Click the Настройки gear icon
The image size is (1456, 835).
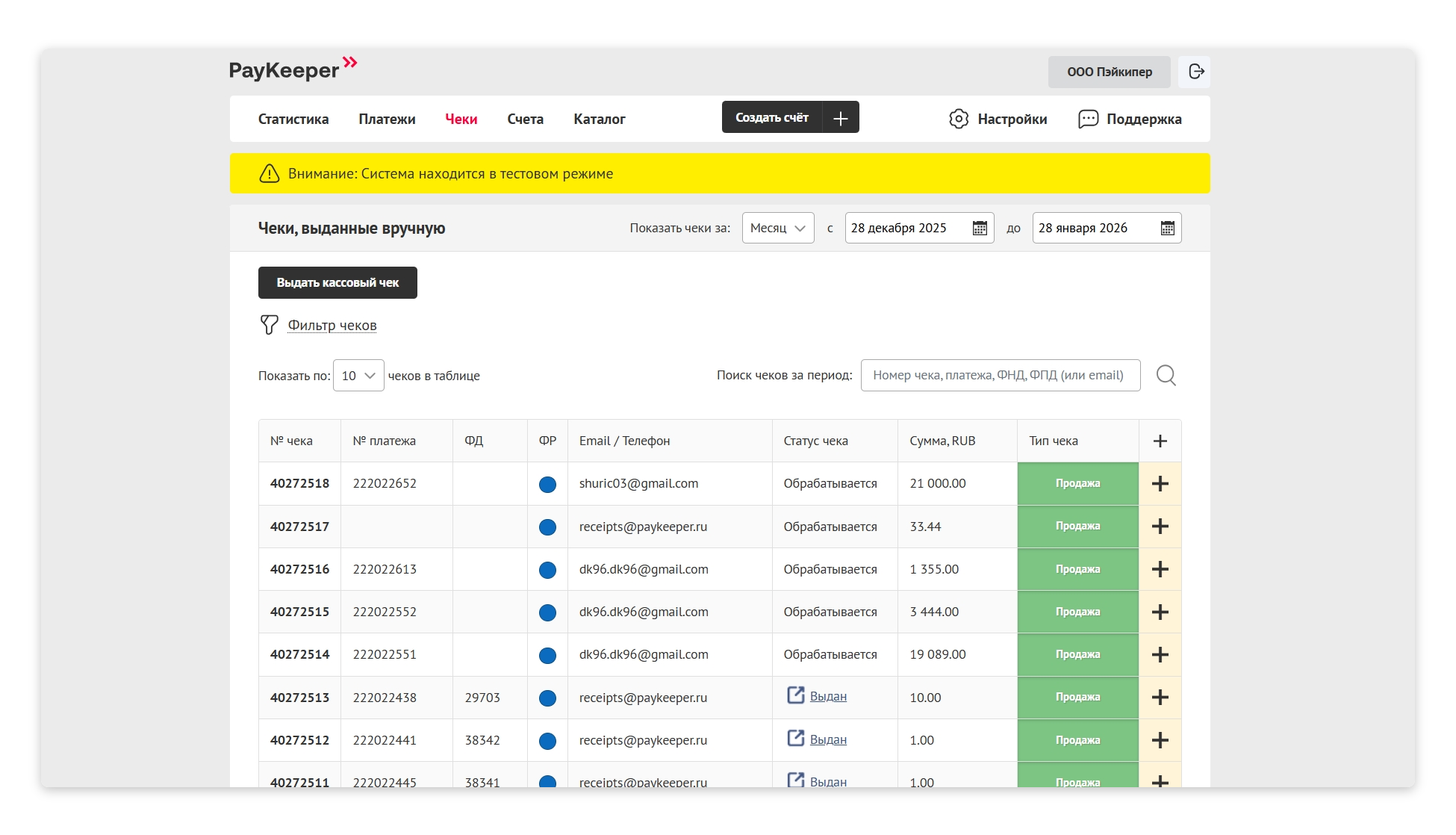[x=959, y=119]
